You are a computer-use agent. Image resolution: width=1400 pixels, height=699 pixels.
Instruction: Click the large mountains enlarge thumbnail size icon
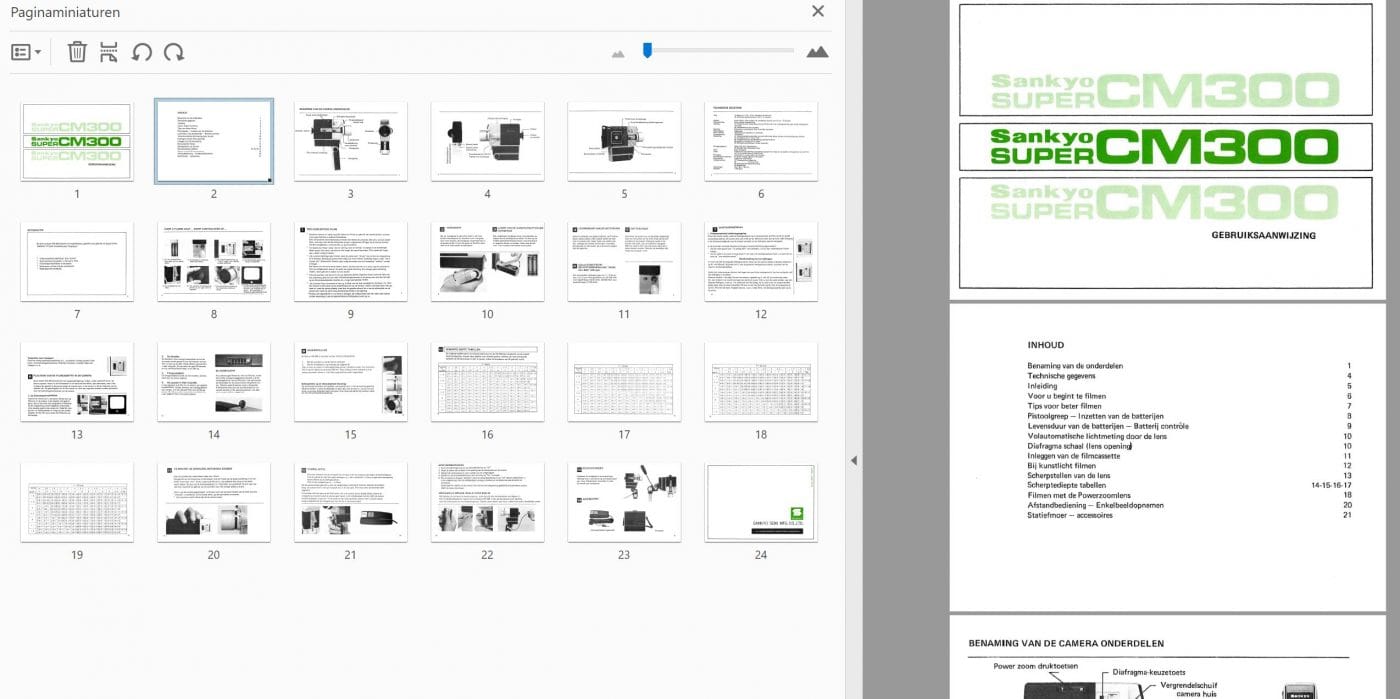point(817,52)
